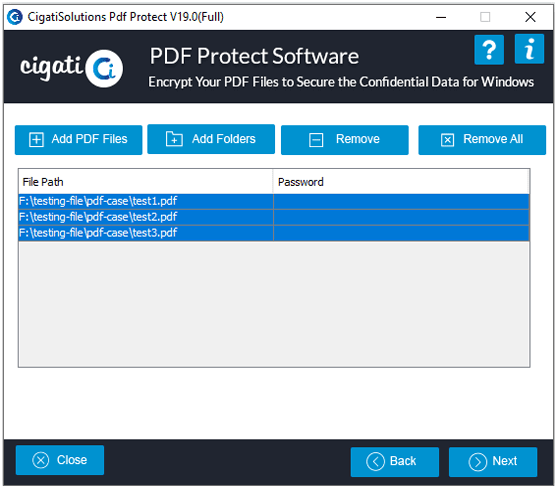557x488 pixels.
Task: Select the test3.pdf file row
Action: (x=274, y=233)
